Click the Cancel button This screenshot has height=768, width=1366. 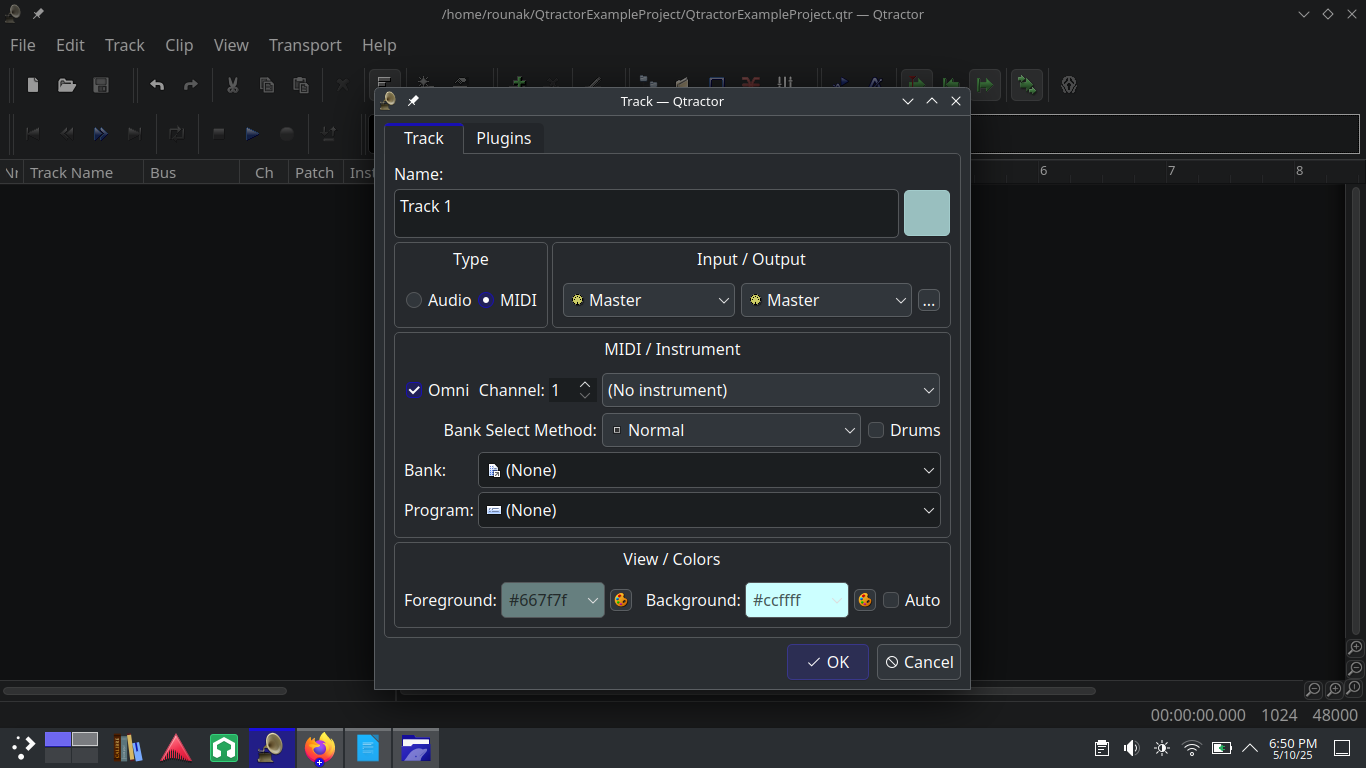coord(919,662)
